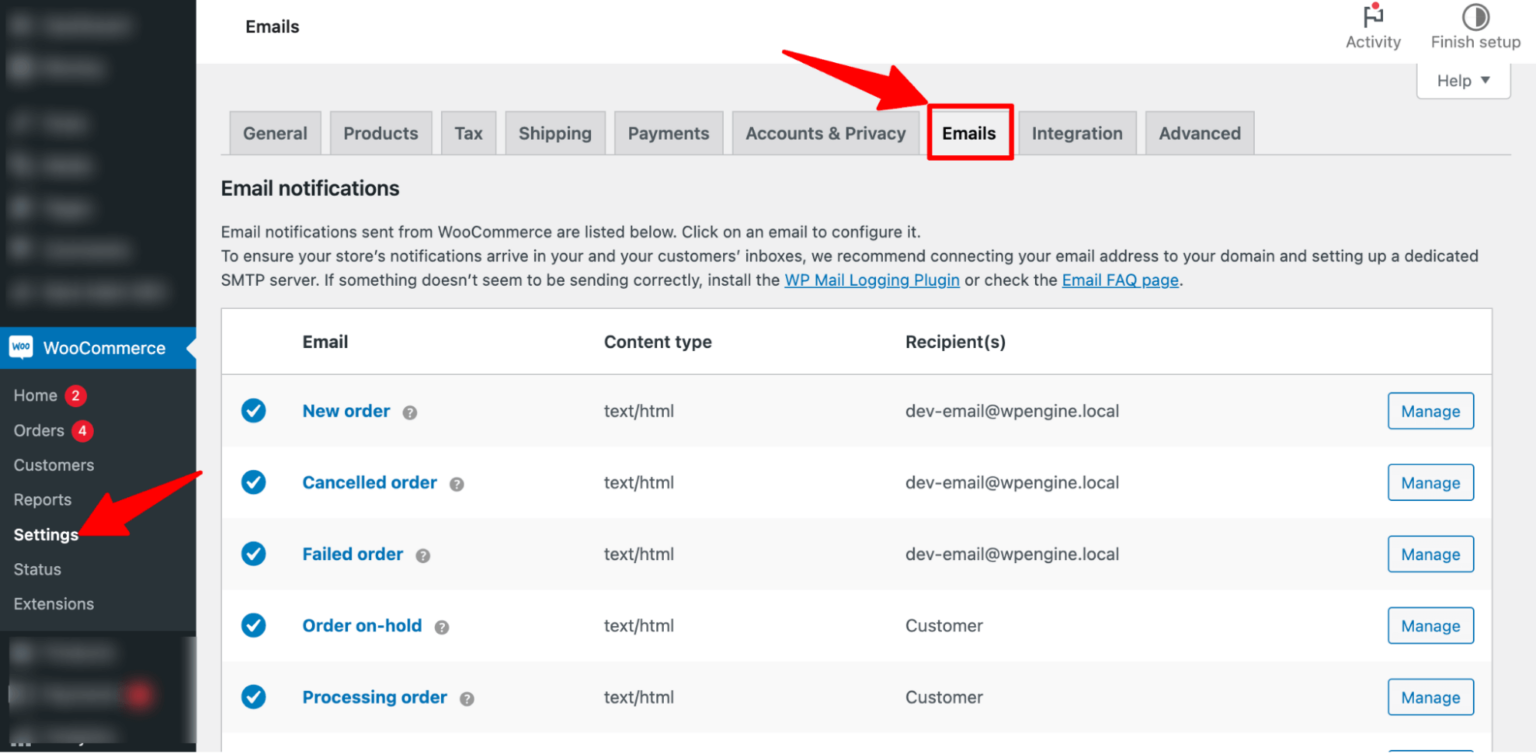Open the WP Mail Logging Plugin link

click(871, 280)
